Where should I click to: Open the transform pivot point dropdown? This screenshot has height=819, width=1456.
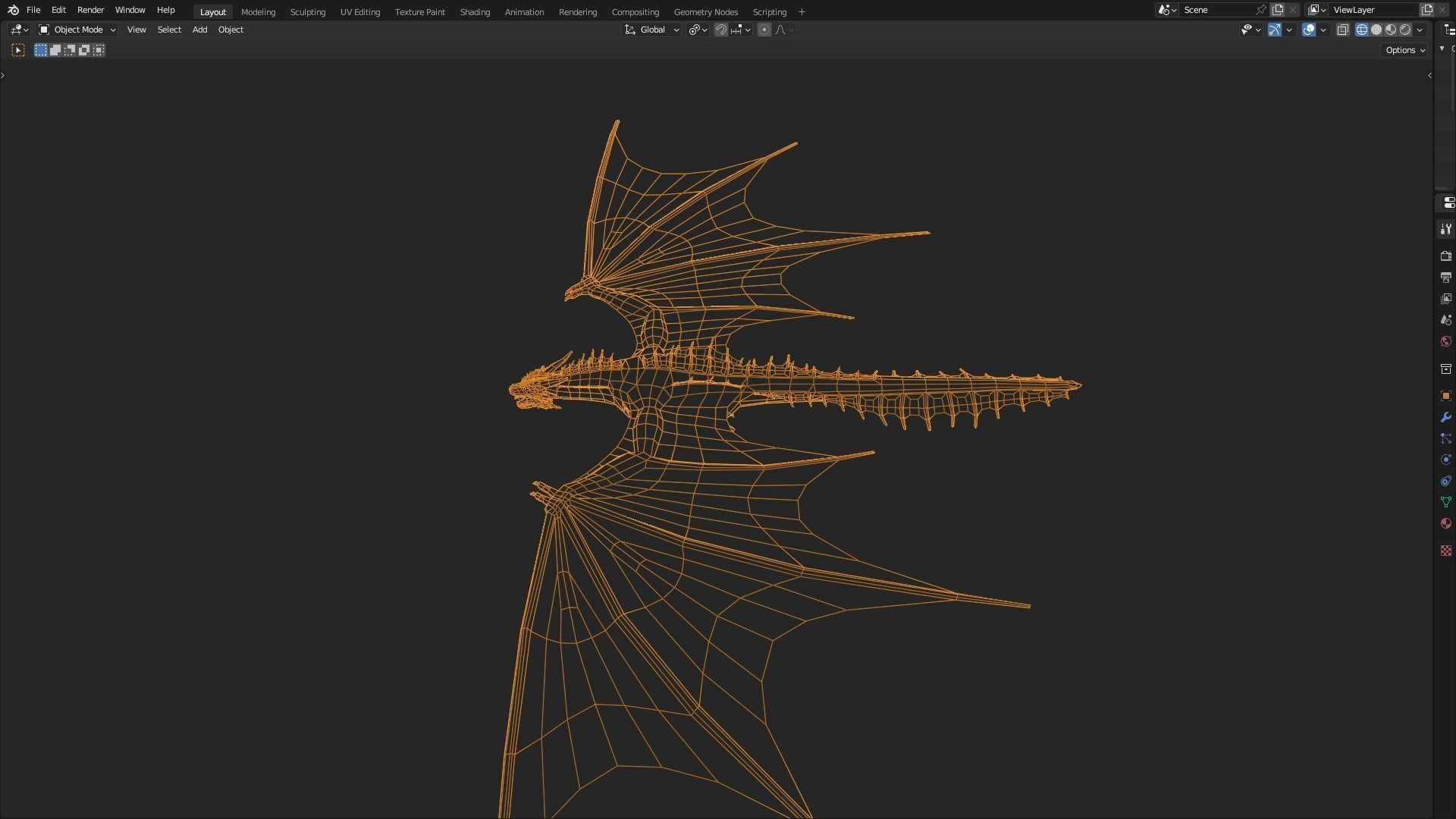point(698,30)
